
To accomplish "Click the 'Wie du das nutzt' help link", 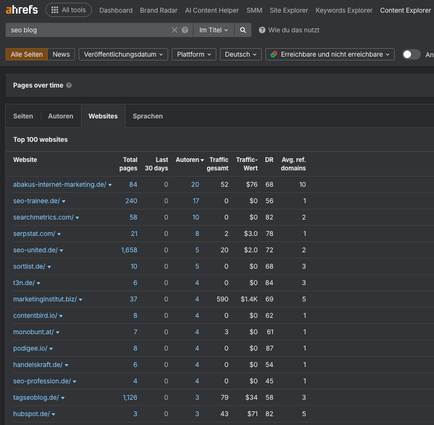I will pos(289,30).
